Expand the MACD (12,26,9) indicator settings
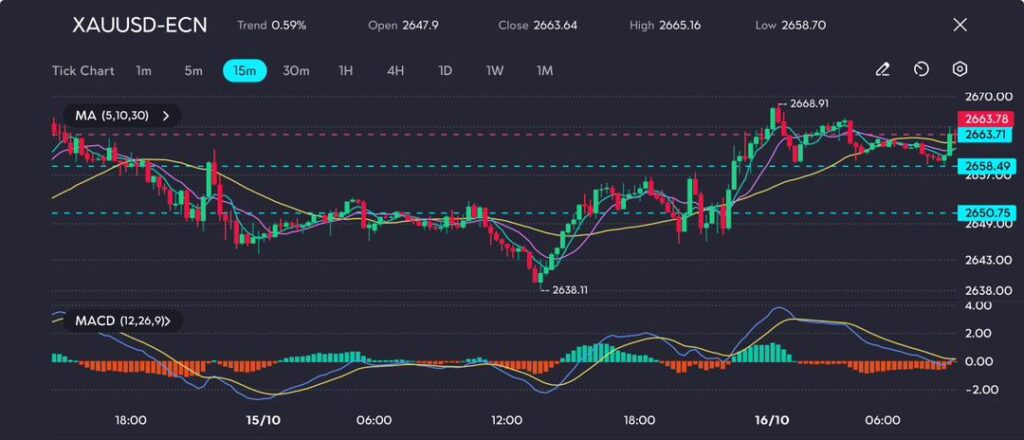The width and height of the screenshot is (1024, 440). [x=167, y=321]
